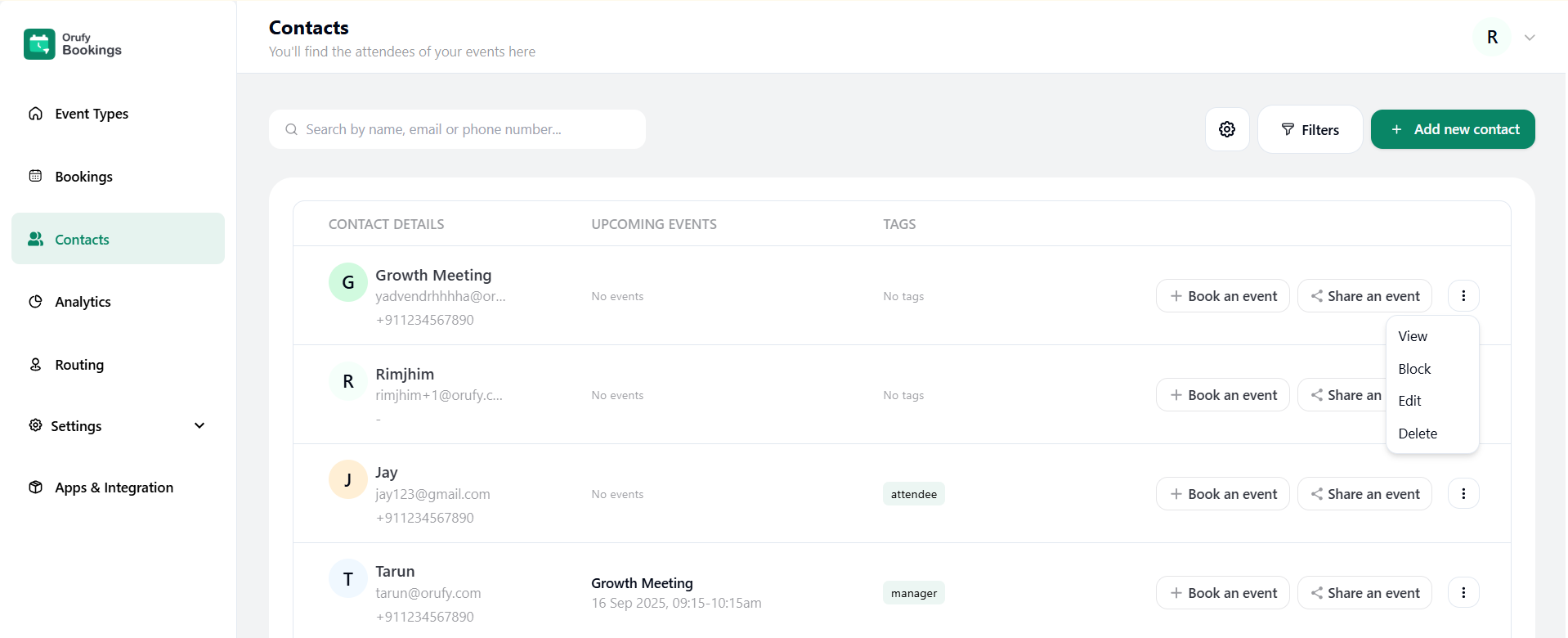
Task: Click Add new contact button
Action: [x=1452, y=129]
